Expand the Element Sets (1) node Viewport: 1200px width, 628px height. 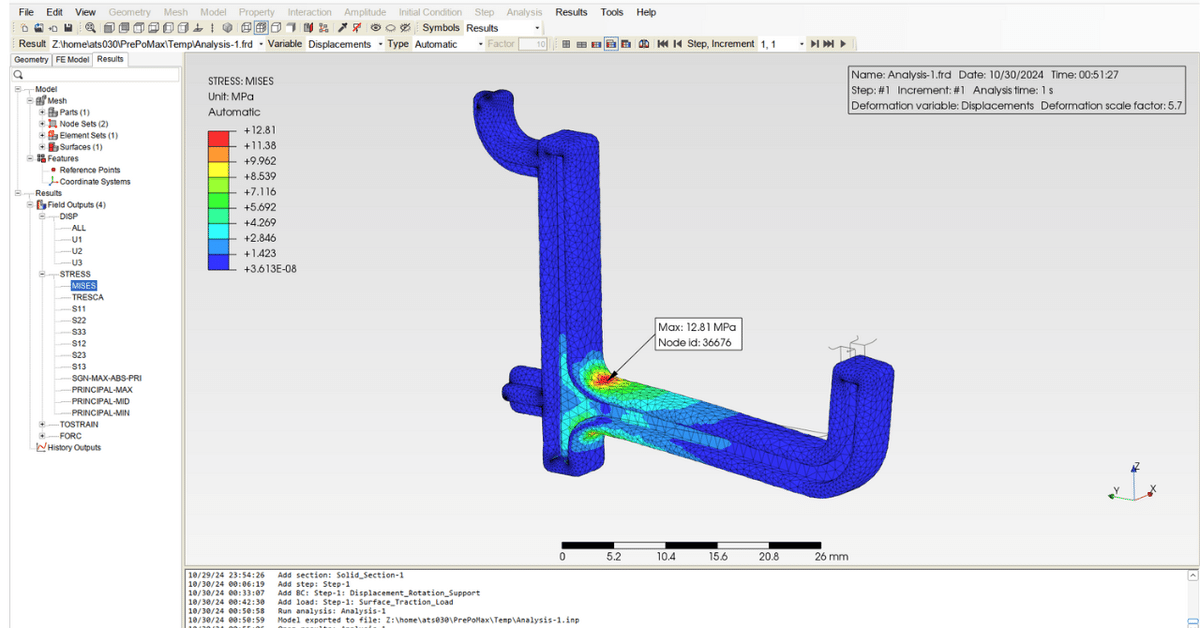click(42, 135)
